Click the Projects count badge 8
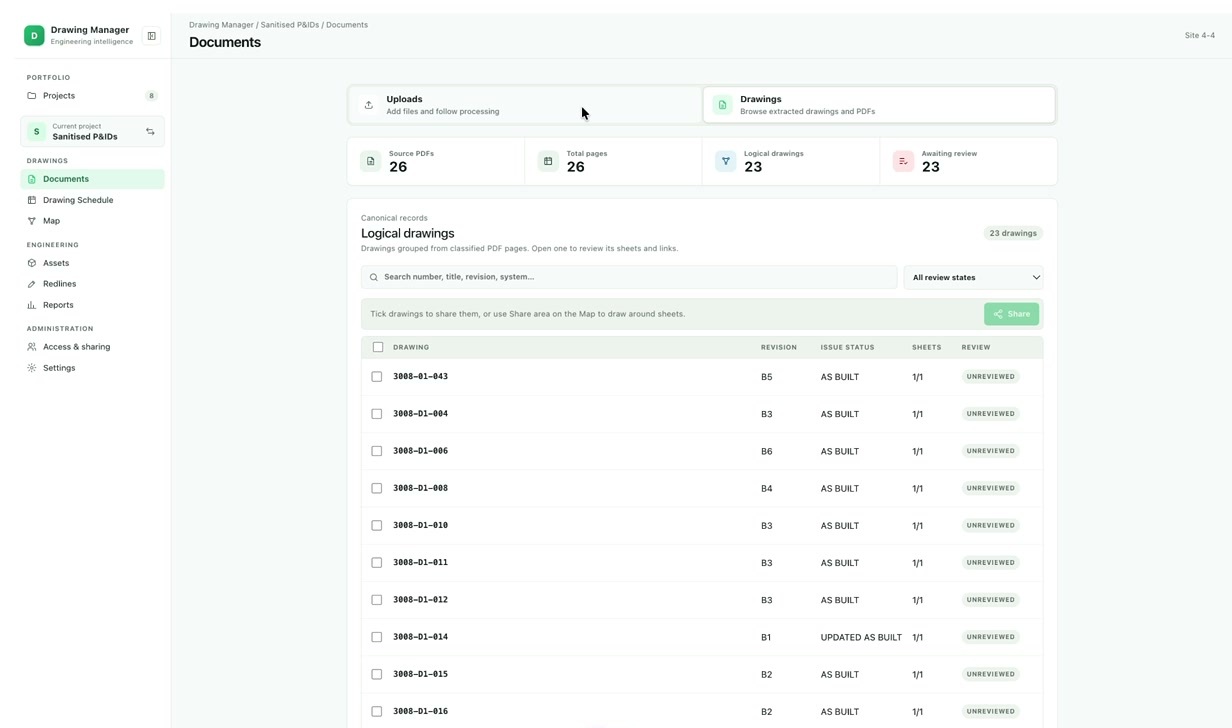 [x=152, y=96]
